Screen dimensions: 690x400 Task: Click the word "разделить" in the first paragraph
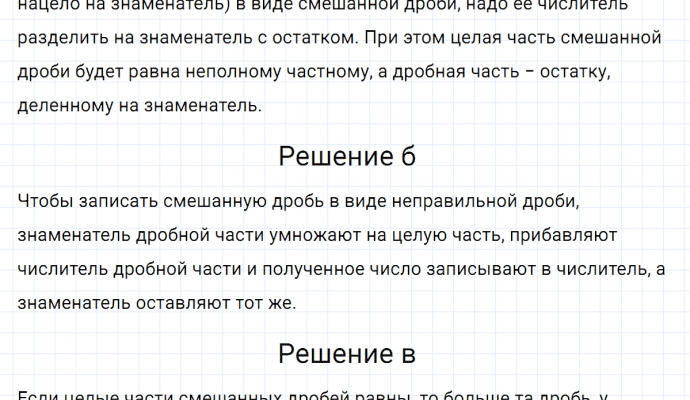pyautogui.click(x=60, y=41)
